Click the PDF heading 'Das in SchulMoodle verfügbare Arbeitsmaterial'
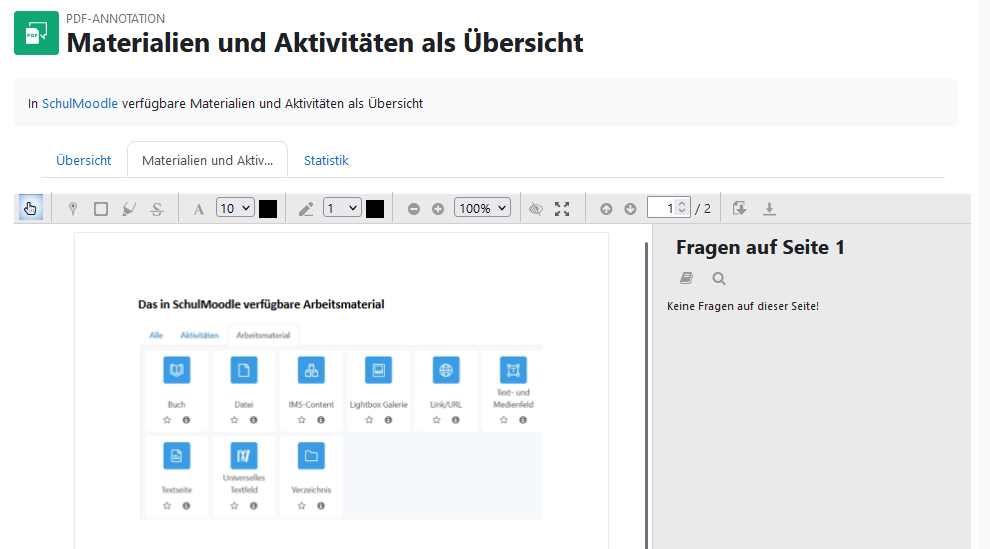 [x=261, y=304]
